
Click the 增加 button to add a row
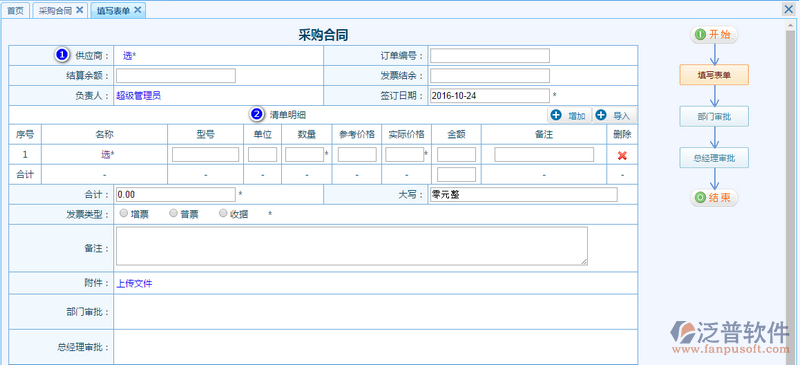pos(569,116)
